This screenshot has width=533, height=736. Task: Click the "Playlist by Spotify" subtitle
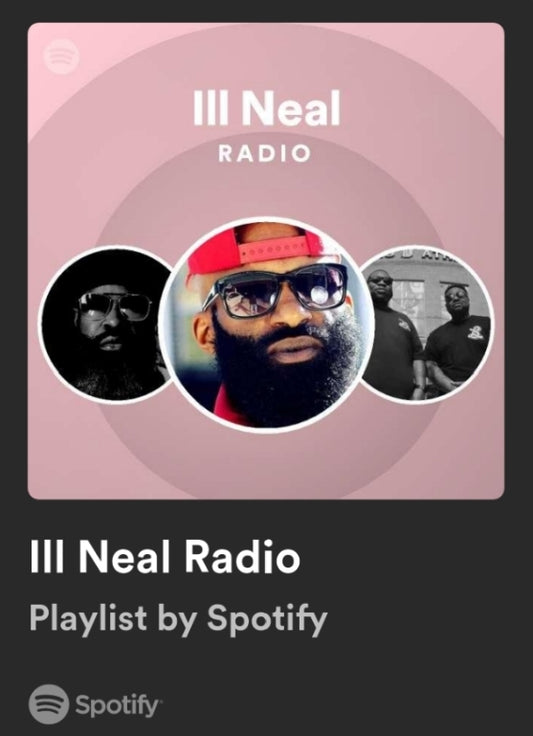[x=178, y=619]
